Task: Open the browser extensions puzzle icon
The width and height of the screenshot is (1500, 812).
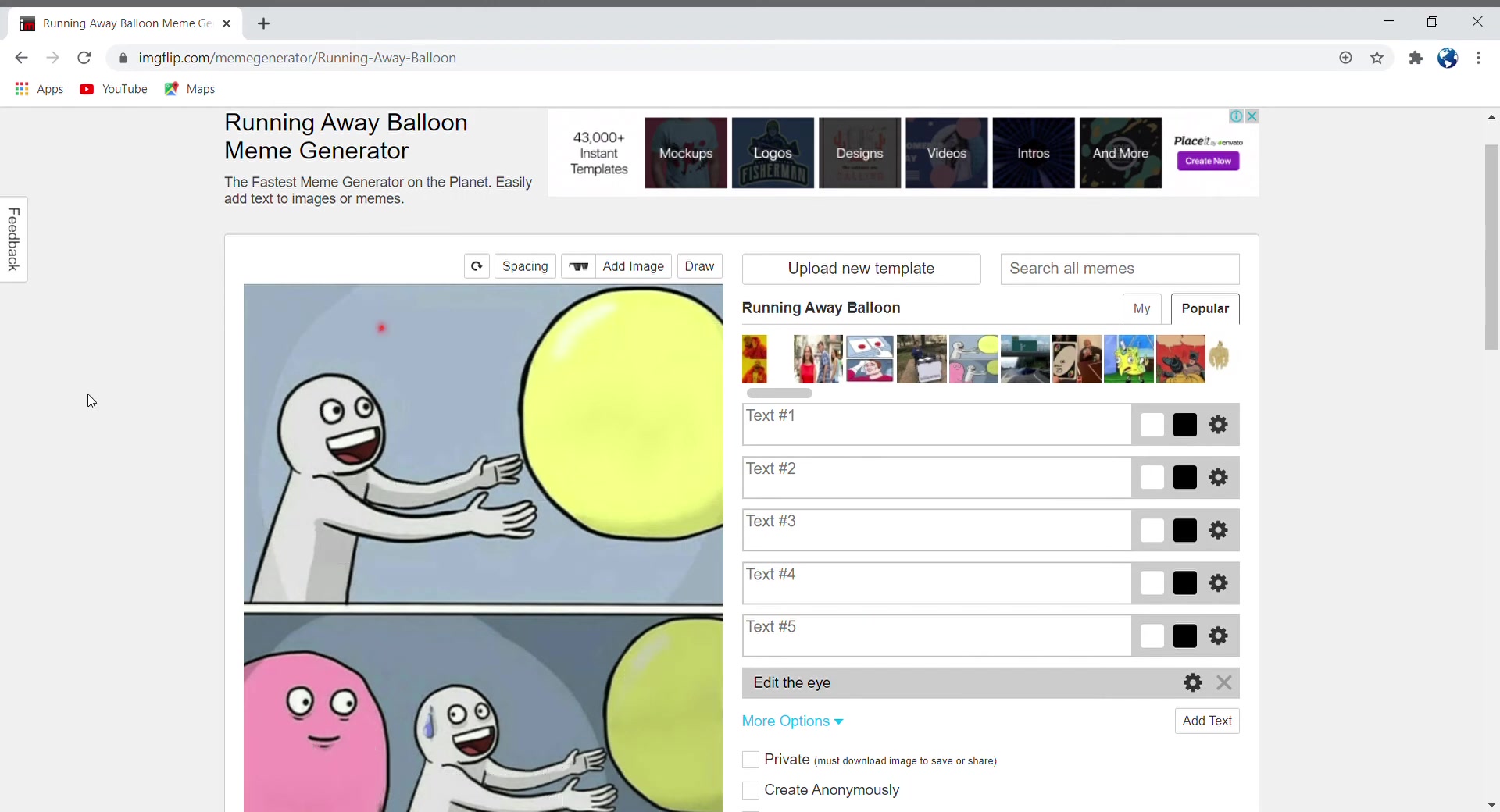Action: coord(1416,58)
